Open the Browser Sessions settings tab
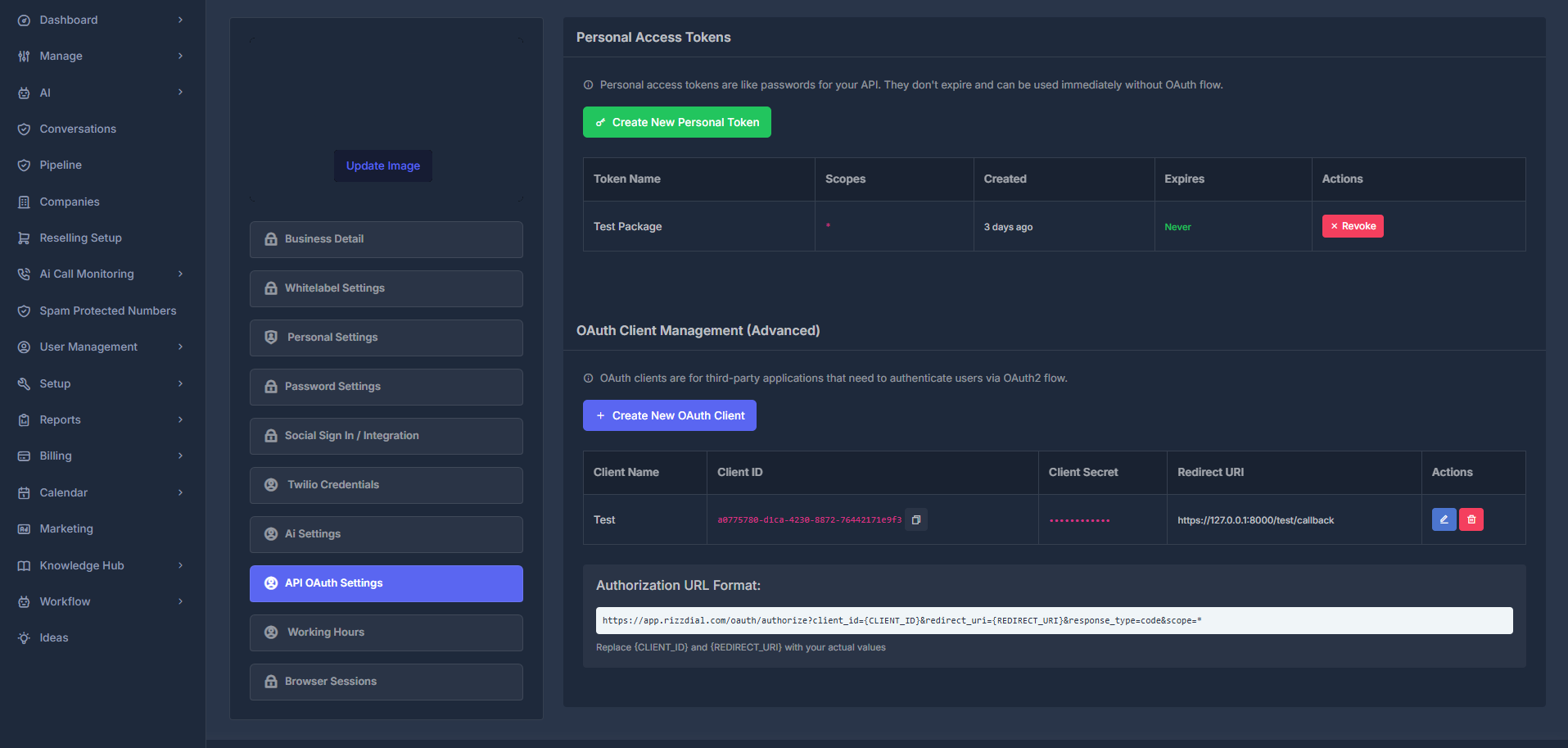The image size is (1568, 748). click(x=386, y=681)
